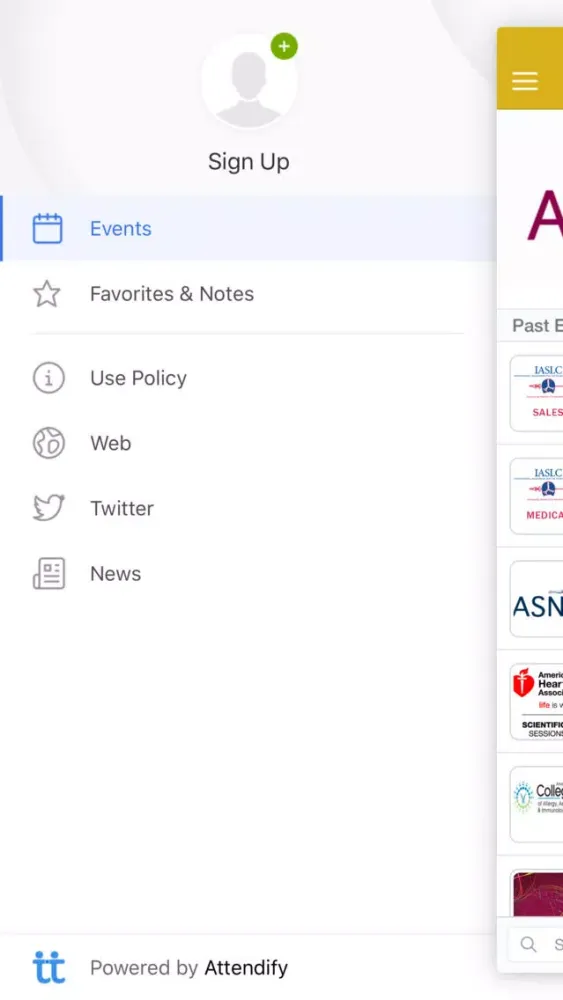The image size is (563, 1000).
Task: Follow the Powered by Attendify link
Action: 189,968
